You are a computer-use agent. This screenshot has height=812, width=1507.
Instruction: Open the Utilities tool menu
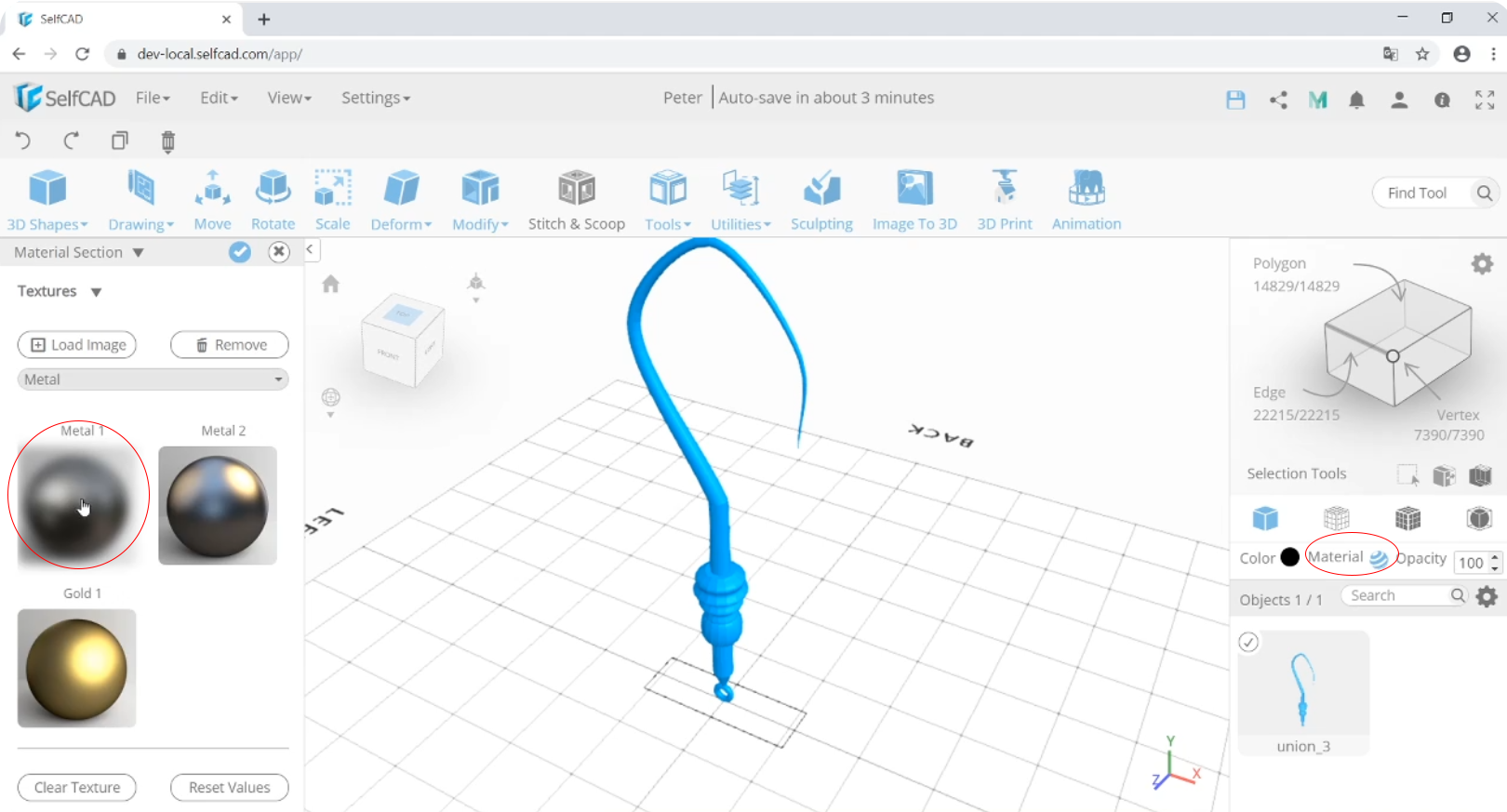[x=740, y=200]
